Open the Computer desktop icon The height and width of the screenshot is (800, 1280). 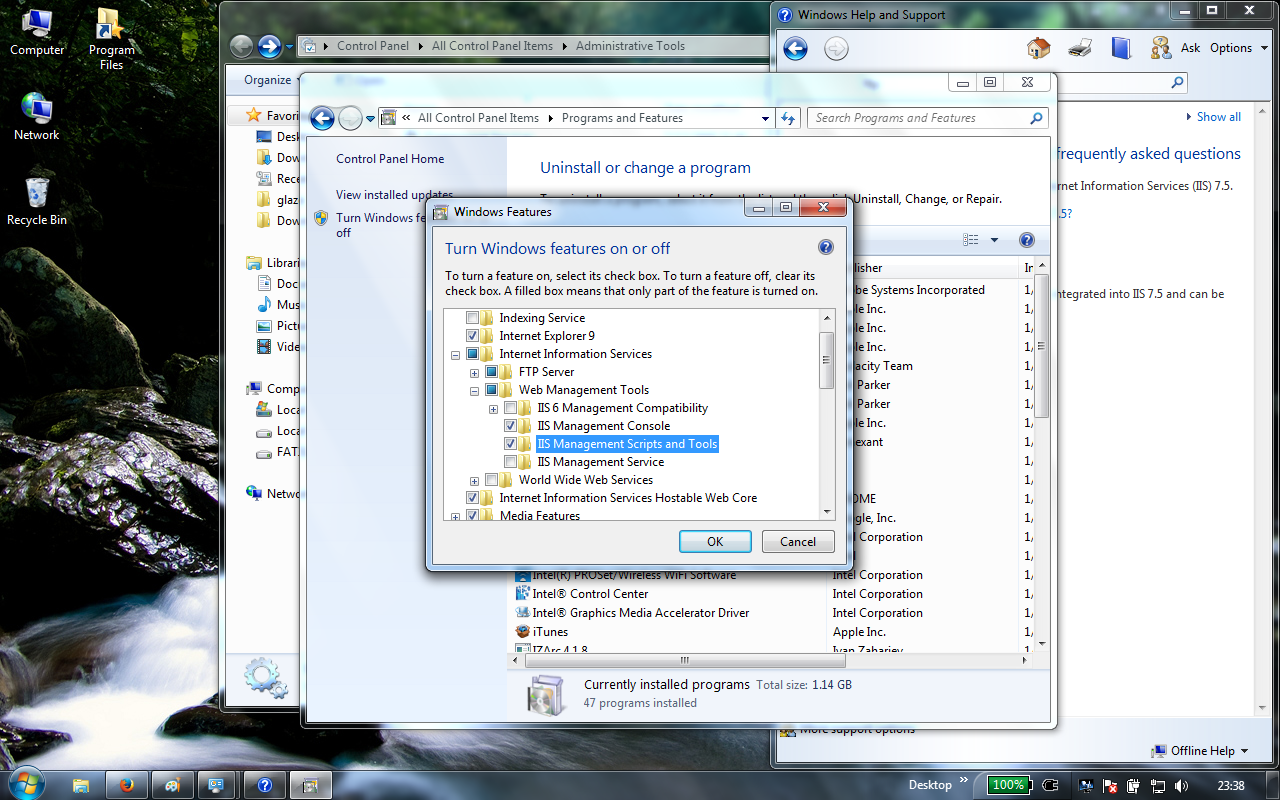(x=37, y=32)
